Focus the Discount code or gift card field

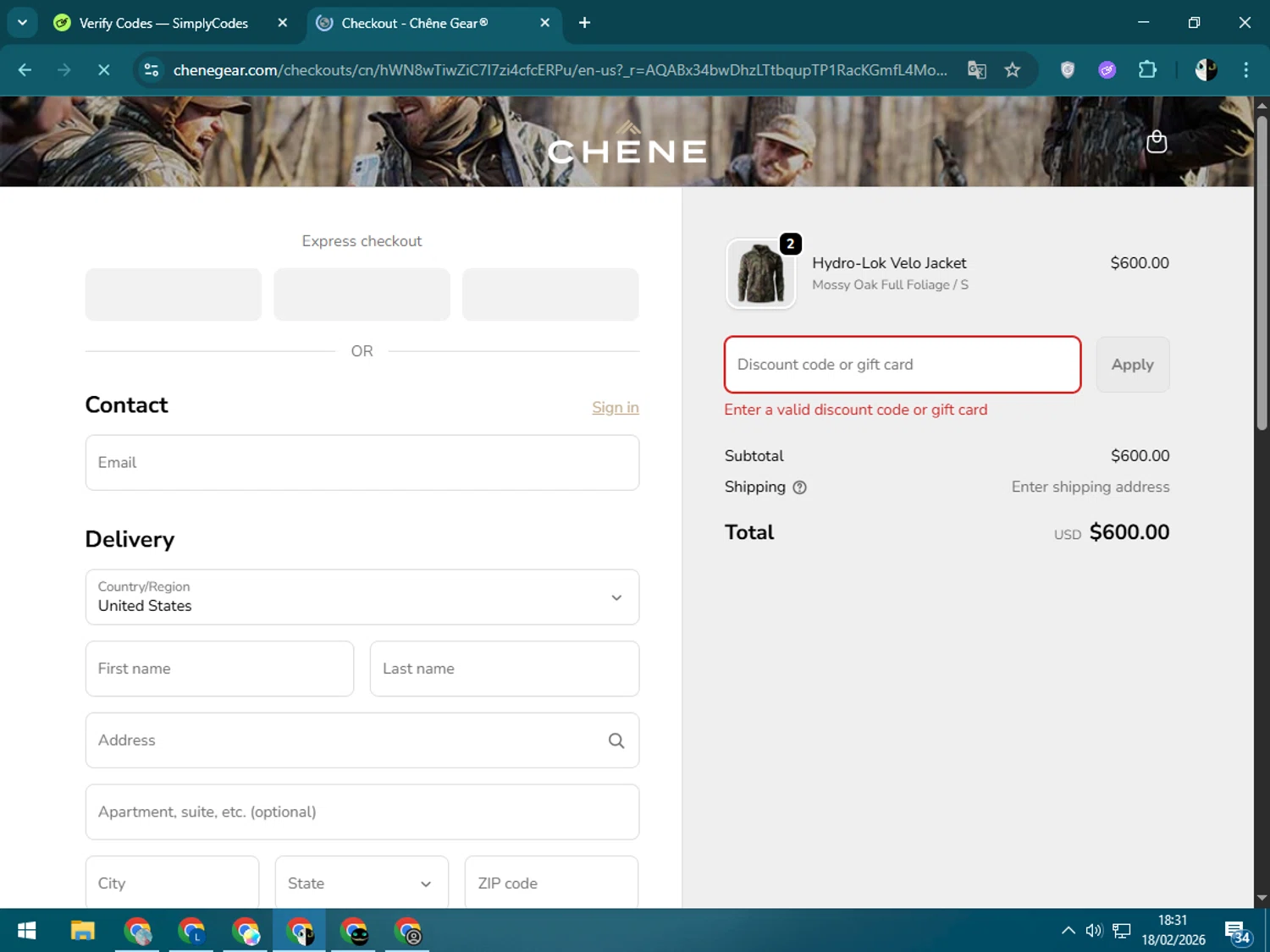pos(903,365)
